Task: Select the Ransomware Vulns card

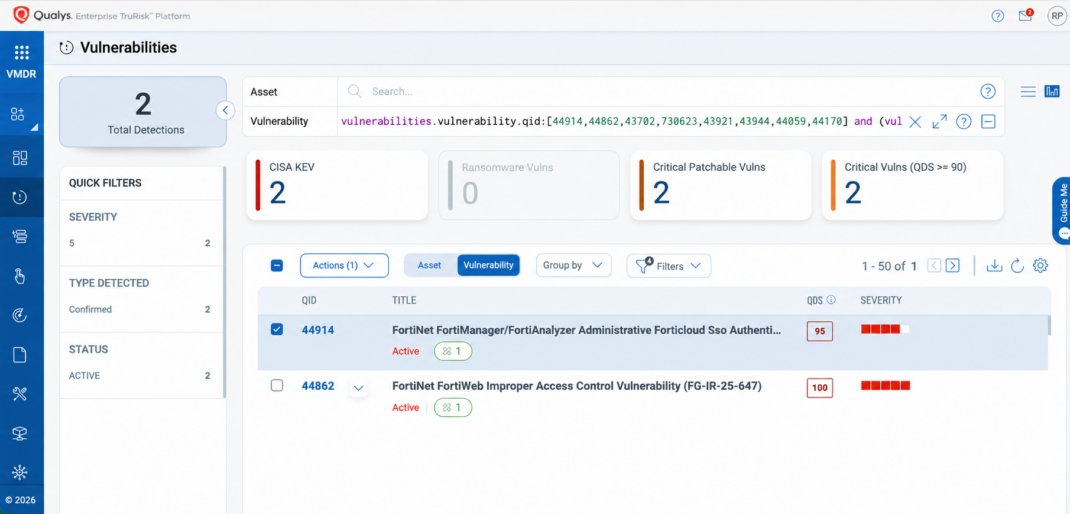Action: pos(529,185)
